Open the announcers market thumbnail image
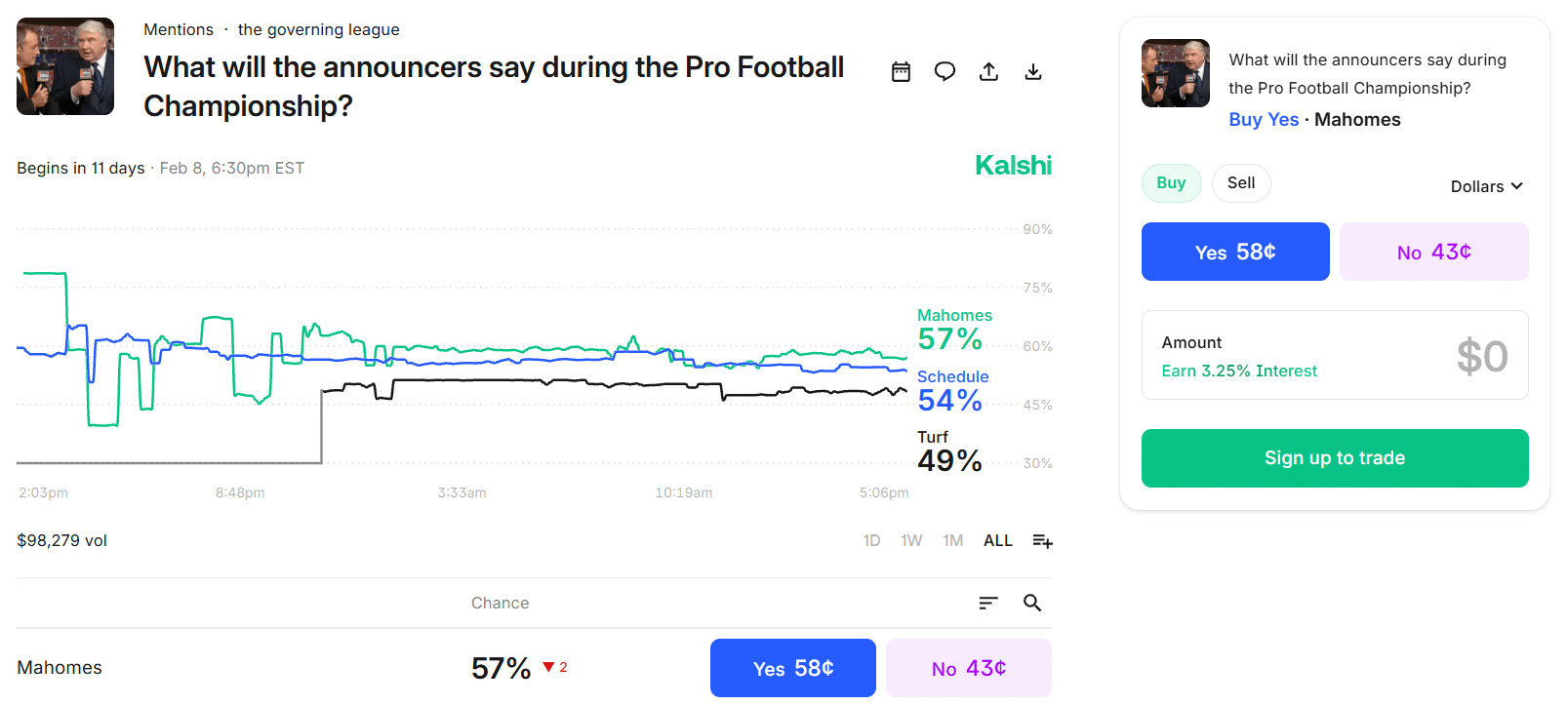The image size is (1568, 705). coord(64,65)
